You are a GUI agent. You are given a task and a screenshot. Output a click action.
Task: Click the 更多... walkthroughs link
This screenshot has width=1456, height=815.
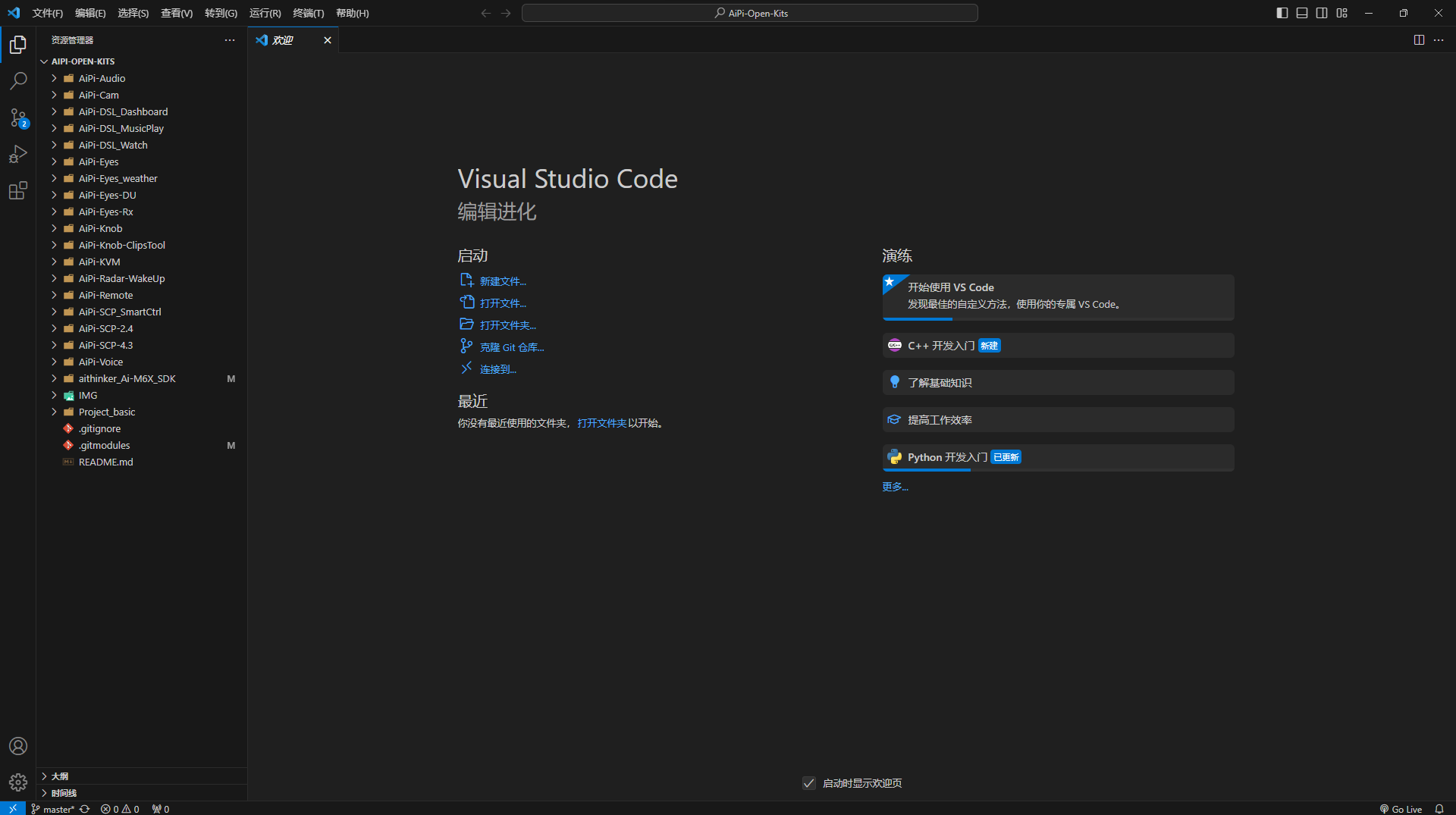tap(895, 487)
